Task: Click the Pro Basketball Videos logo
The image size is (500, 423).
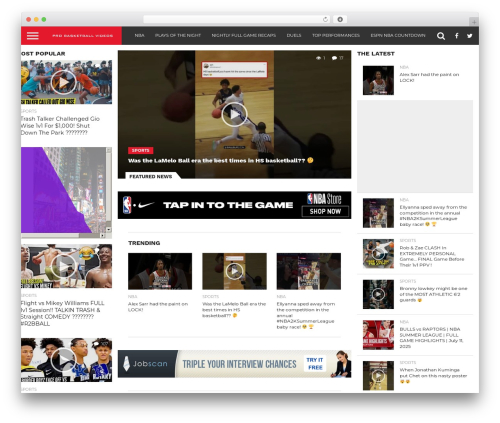Action: (x=83, y=36)
